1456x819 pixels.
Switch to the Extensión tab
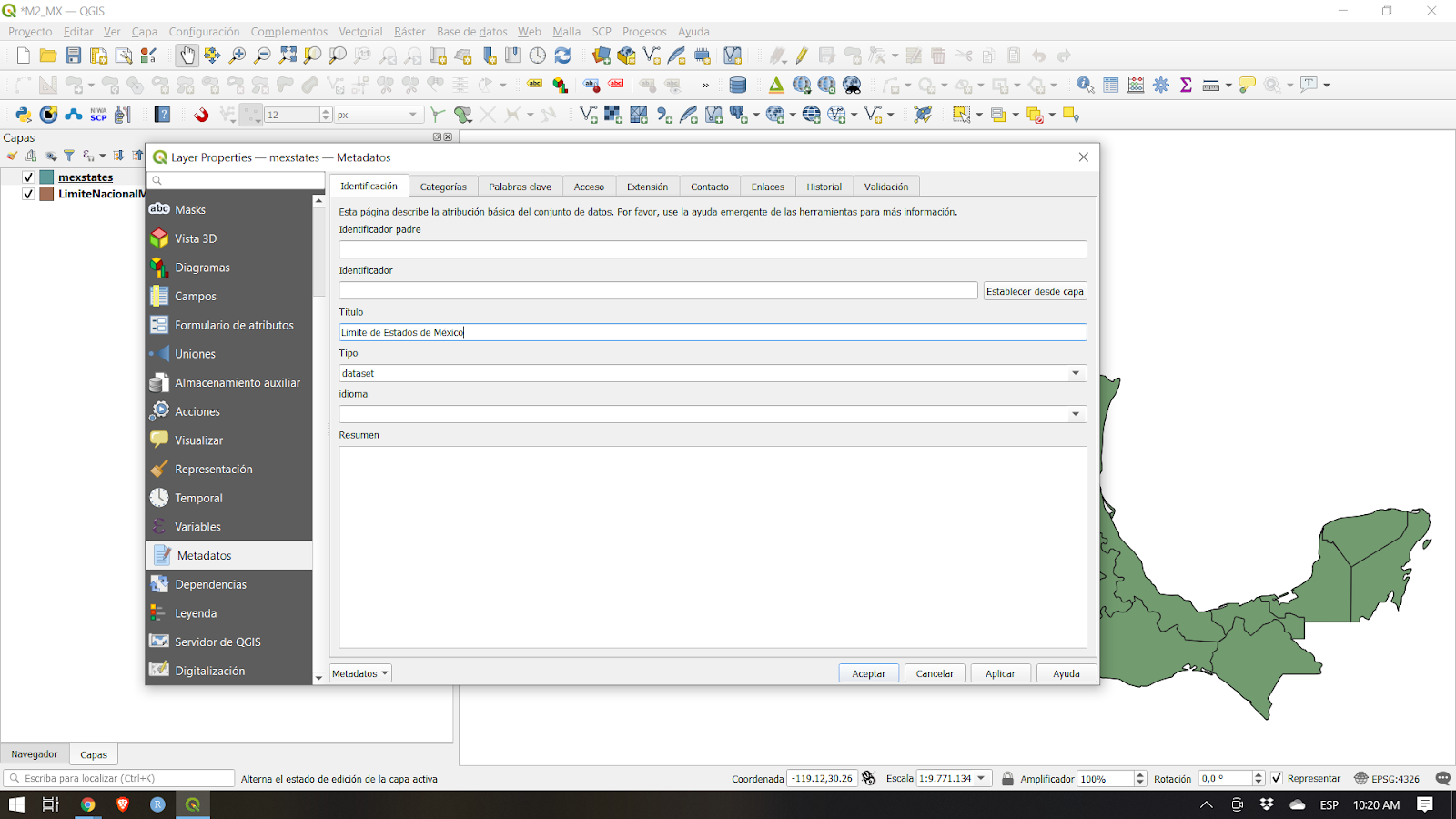[647, 187]
